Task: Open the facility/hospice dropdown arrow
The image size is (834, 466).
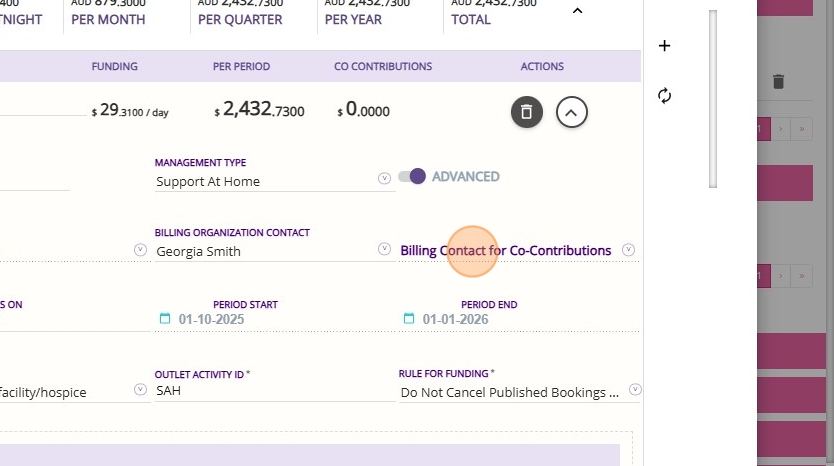Action: click(x=140, y=390)
